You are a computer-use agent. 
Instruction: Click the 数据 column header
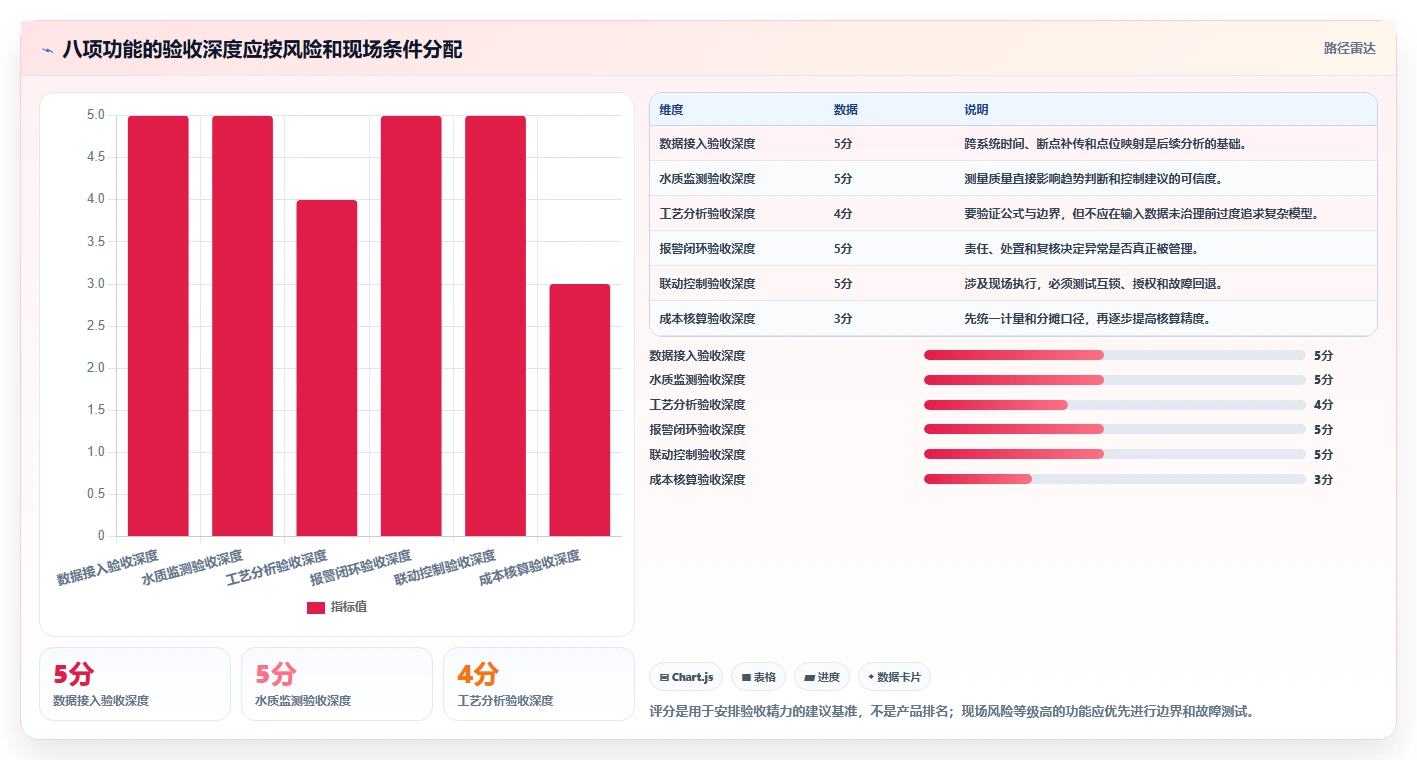point(845,110)
